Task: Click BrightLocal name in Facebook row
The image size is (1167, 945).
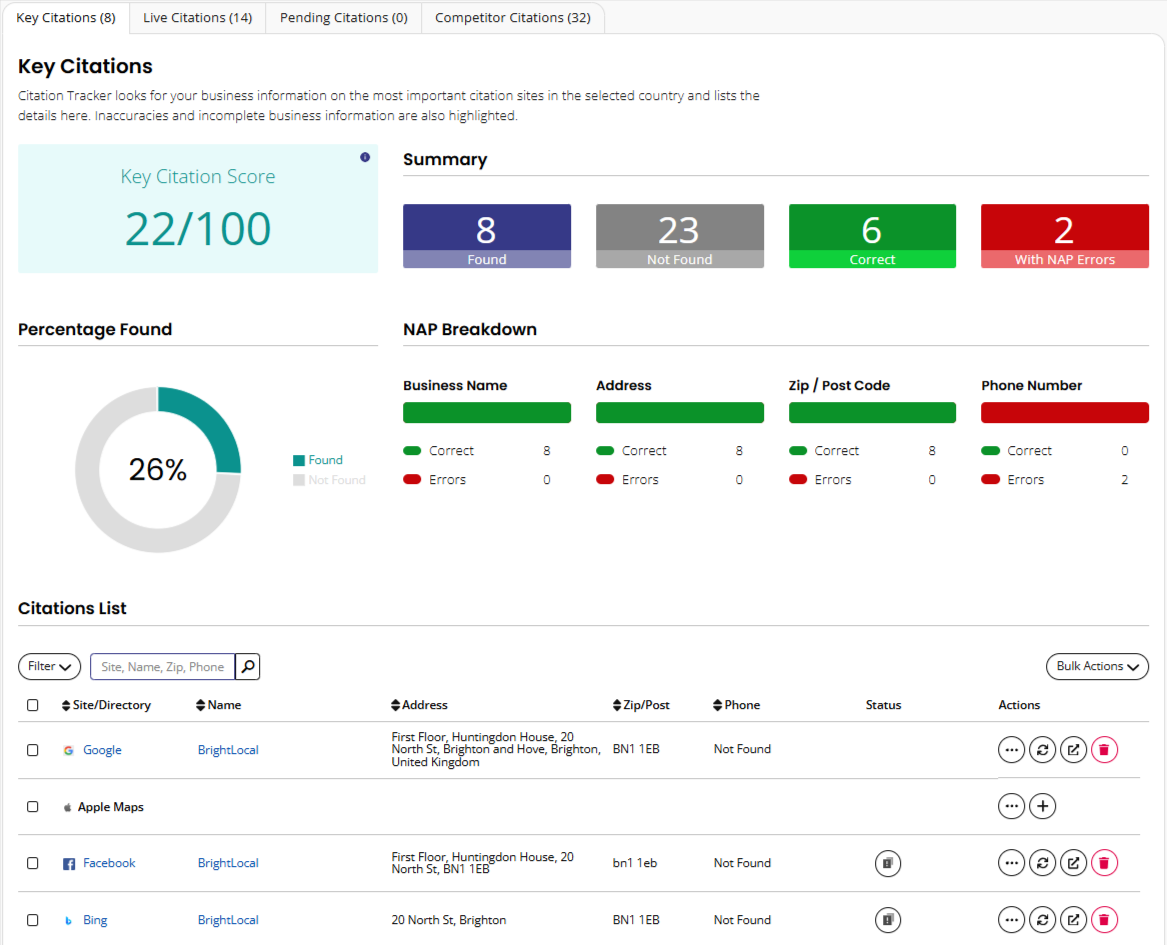Action: click(x=228, y=863)
